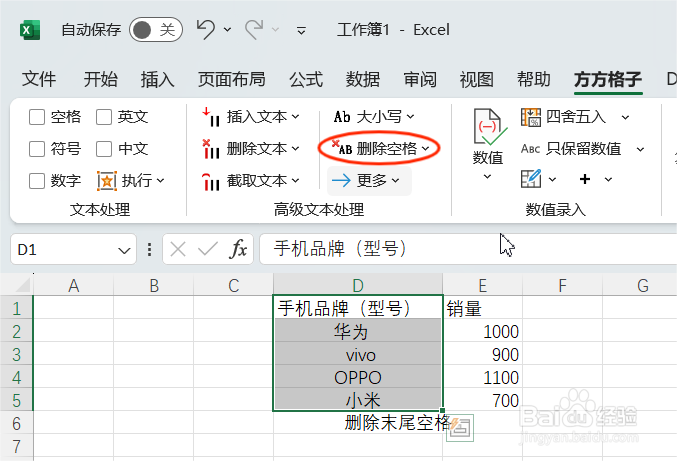Select the 销量 header cell

coord(483,308)
